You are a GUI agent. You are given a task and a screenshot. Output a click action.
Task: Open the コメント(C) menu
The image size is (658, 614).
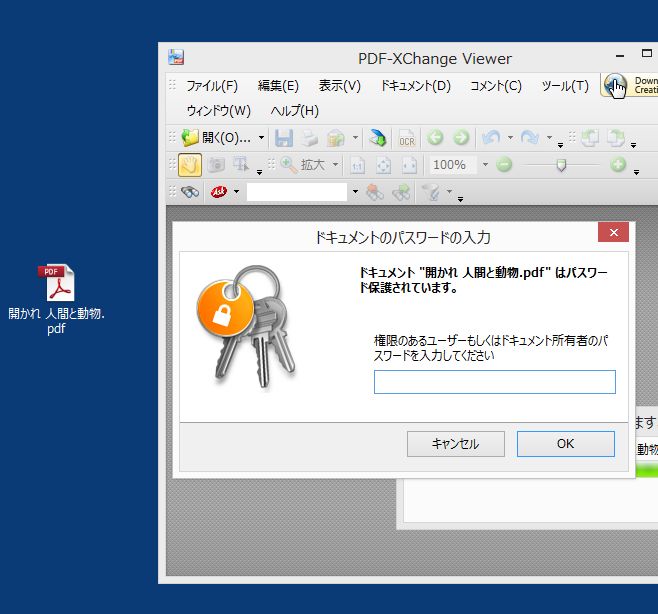click(x=496, y=86)
